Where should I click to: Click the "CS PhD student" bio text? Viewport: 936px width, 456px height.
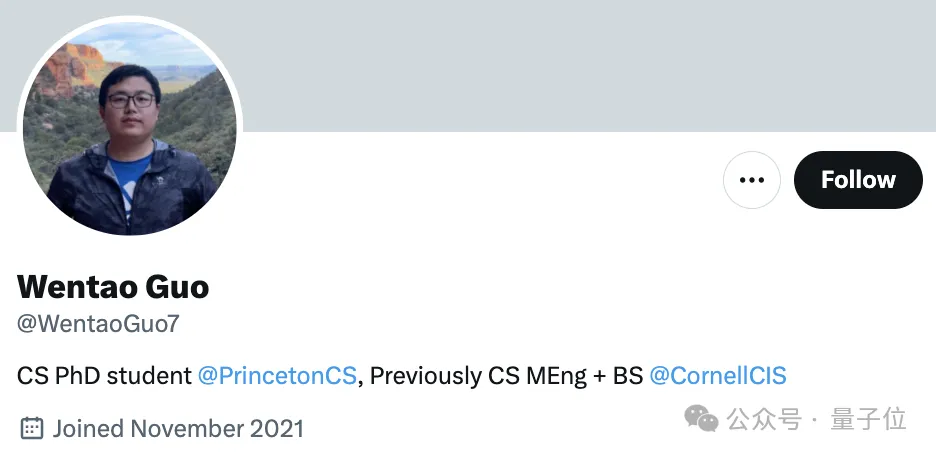(104, 376)
